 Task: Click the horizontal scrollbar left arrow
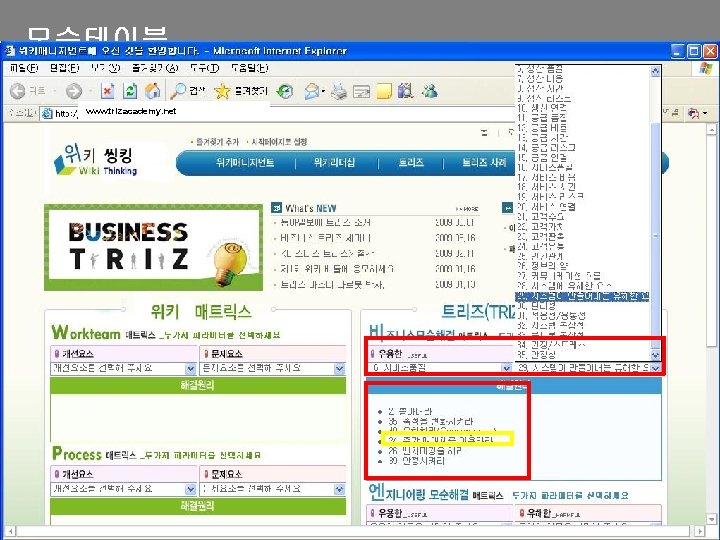pyautogui.click(x=10, y=531)
